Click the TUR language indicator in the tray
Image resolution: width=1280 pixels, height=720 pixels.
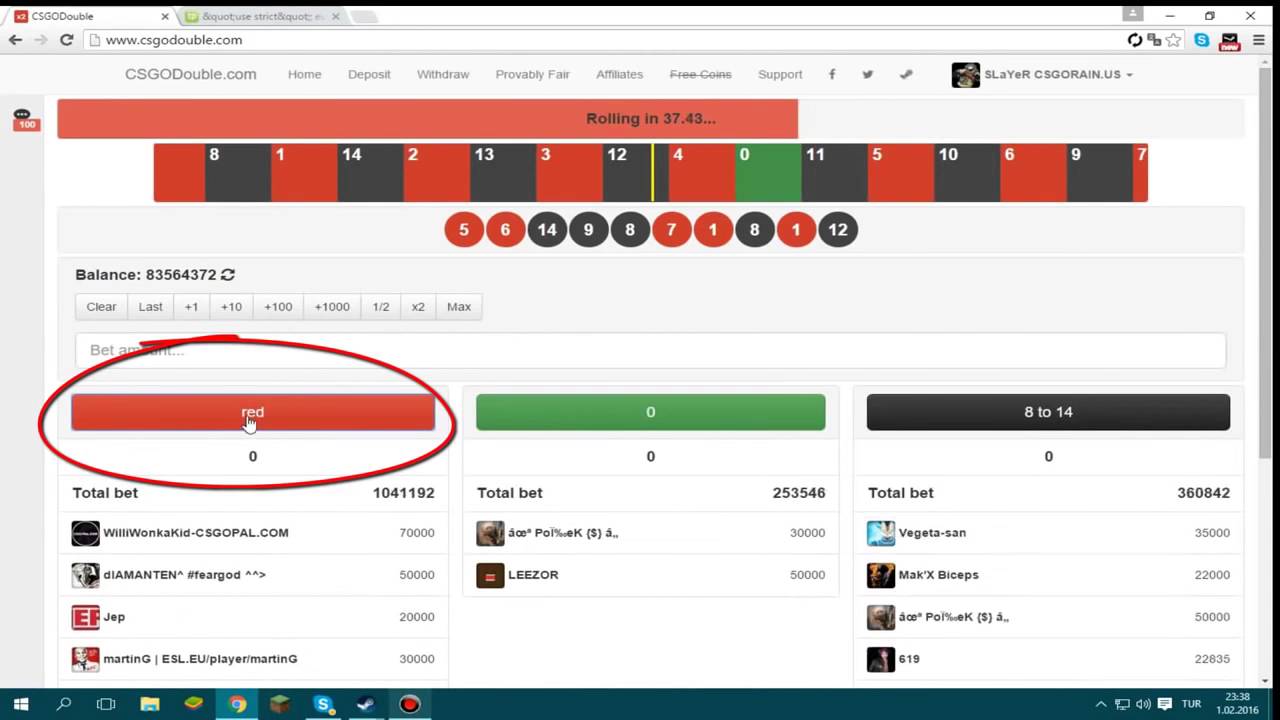tap(1191, 704)
